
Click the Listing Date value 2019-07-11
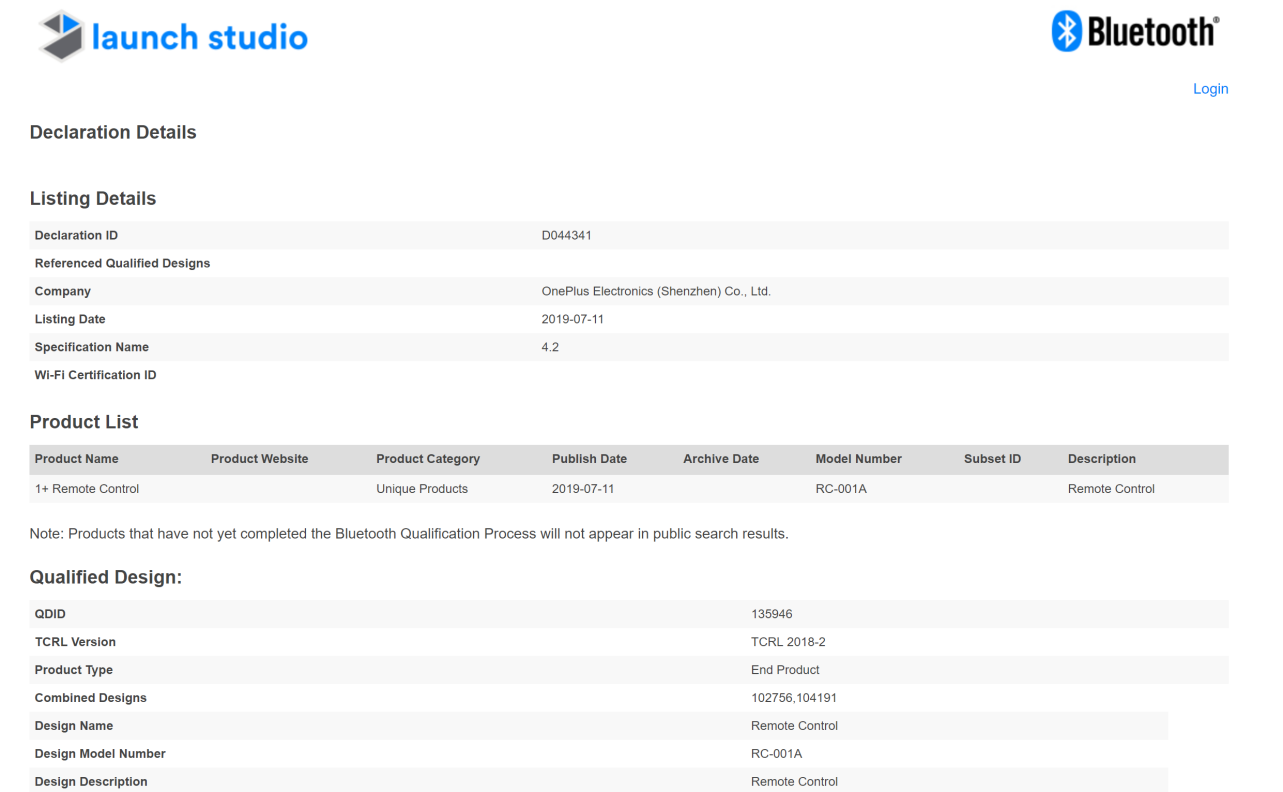572,320
